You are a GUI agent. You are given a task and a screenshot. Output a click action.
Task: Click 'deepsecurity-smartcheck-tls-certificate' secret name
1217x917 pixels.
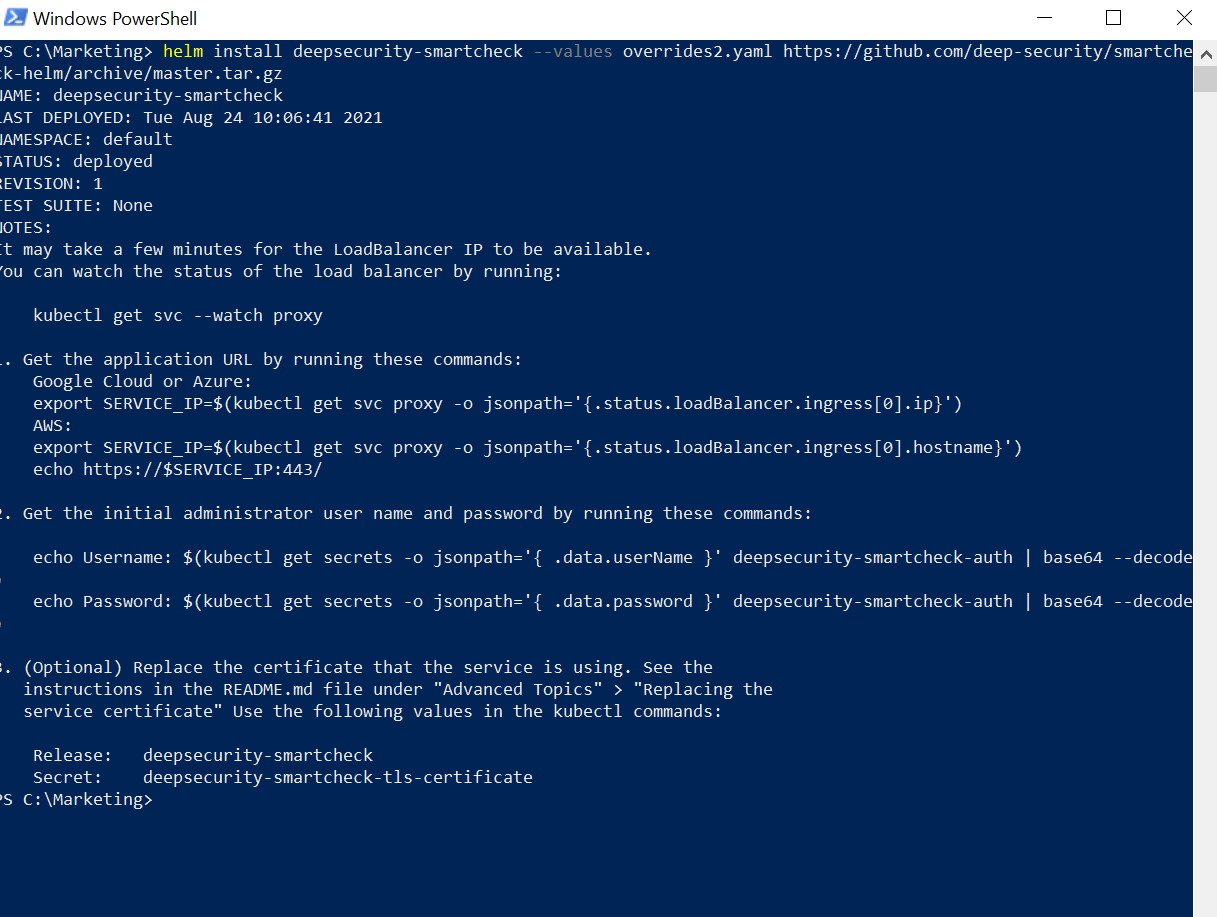tap(338, 777)
